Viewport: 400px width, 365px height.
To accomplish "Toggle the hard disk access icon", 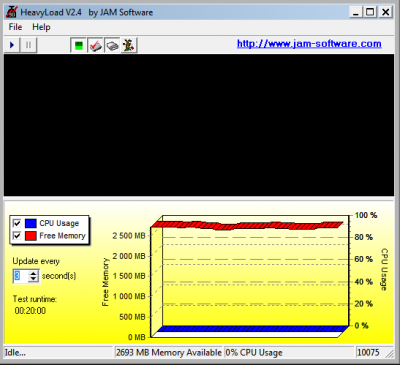I will coord(112,45).
